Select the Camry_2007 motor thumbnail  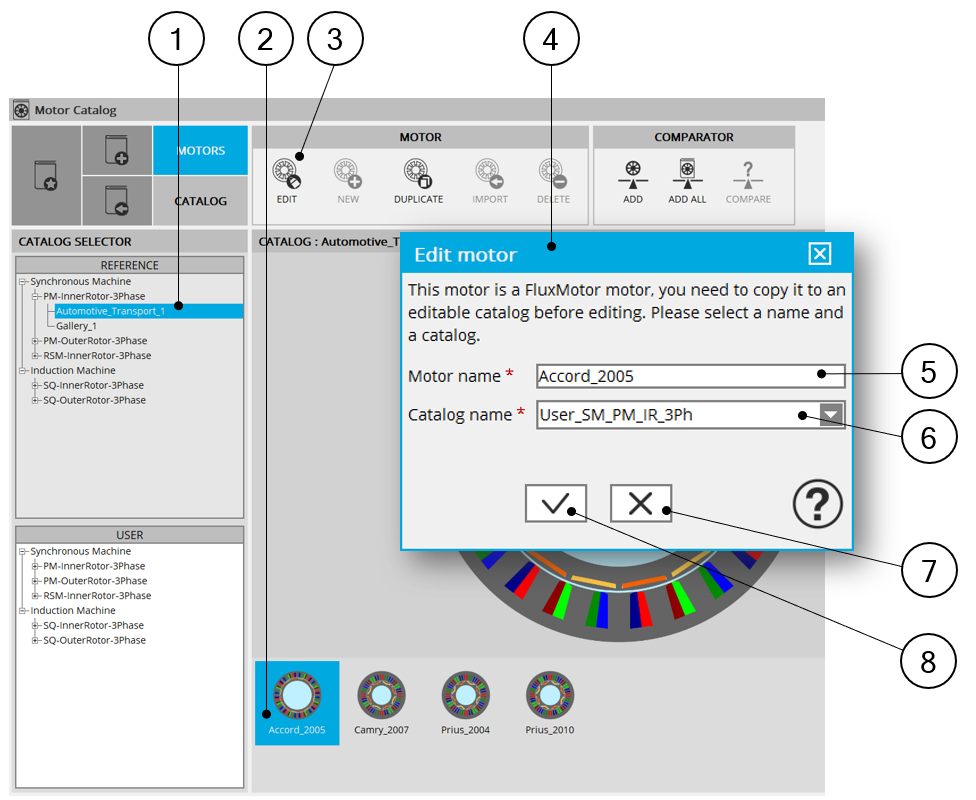[381, 701]
